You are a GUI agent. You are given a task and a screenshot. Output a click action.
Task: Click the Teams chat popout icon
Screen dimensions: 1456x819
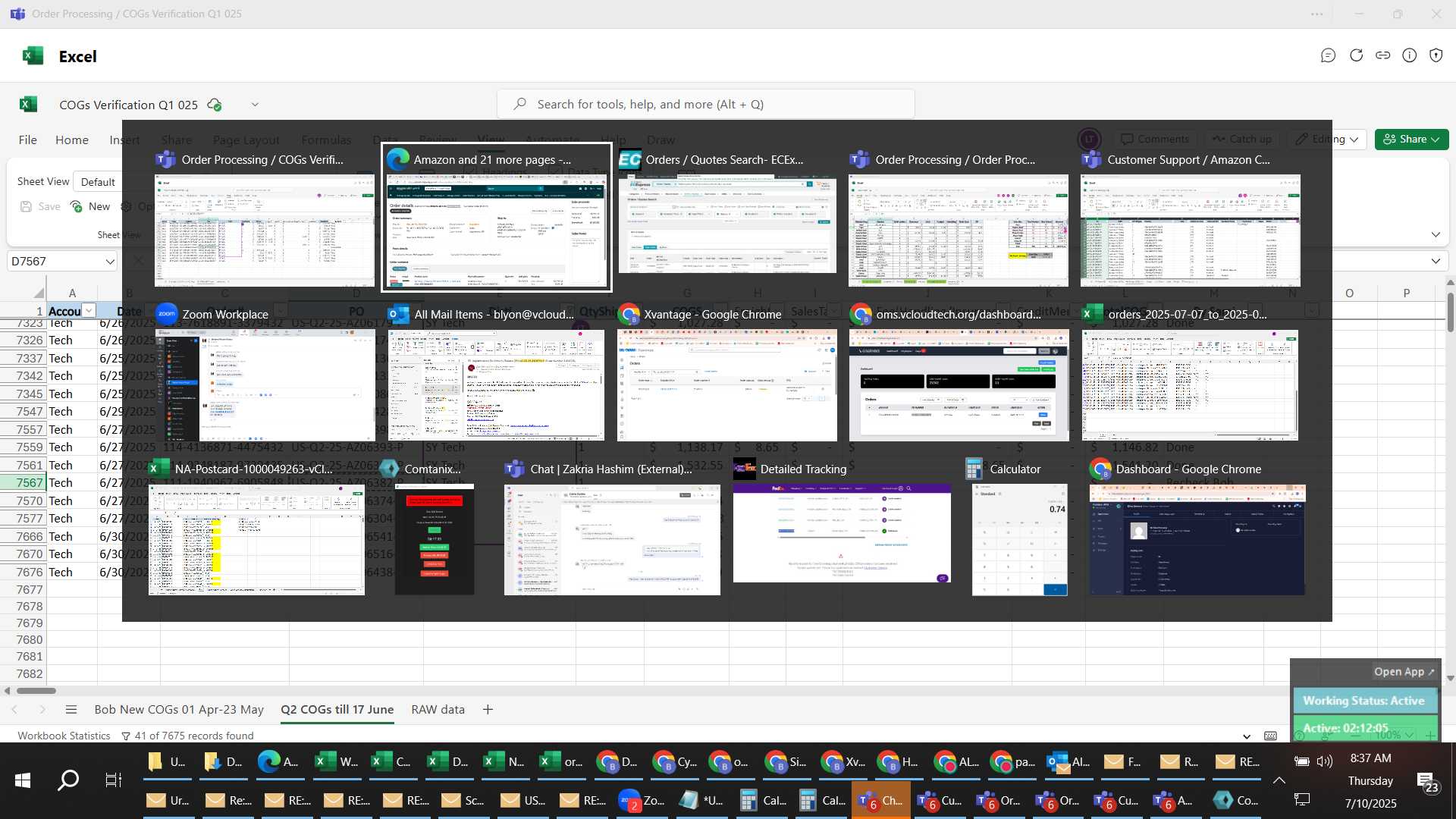[x=1328, y=55]
